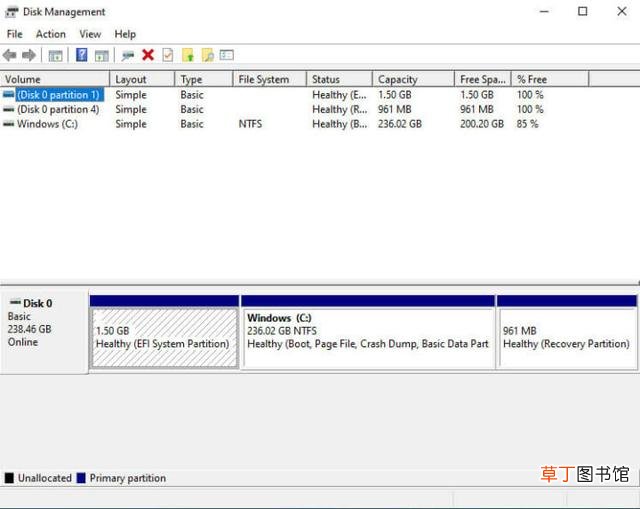
Task: Click the Healthy (B... status cell
Action: 339,124
